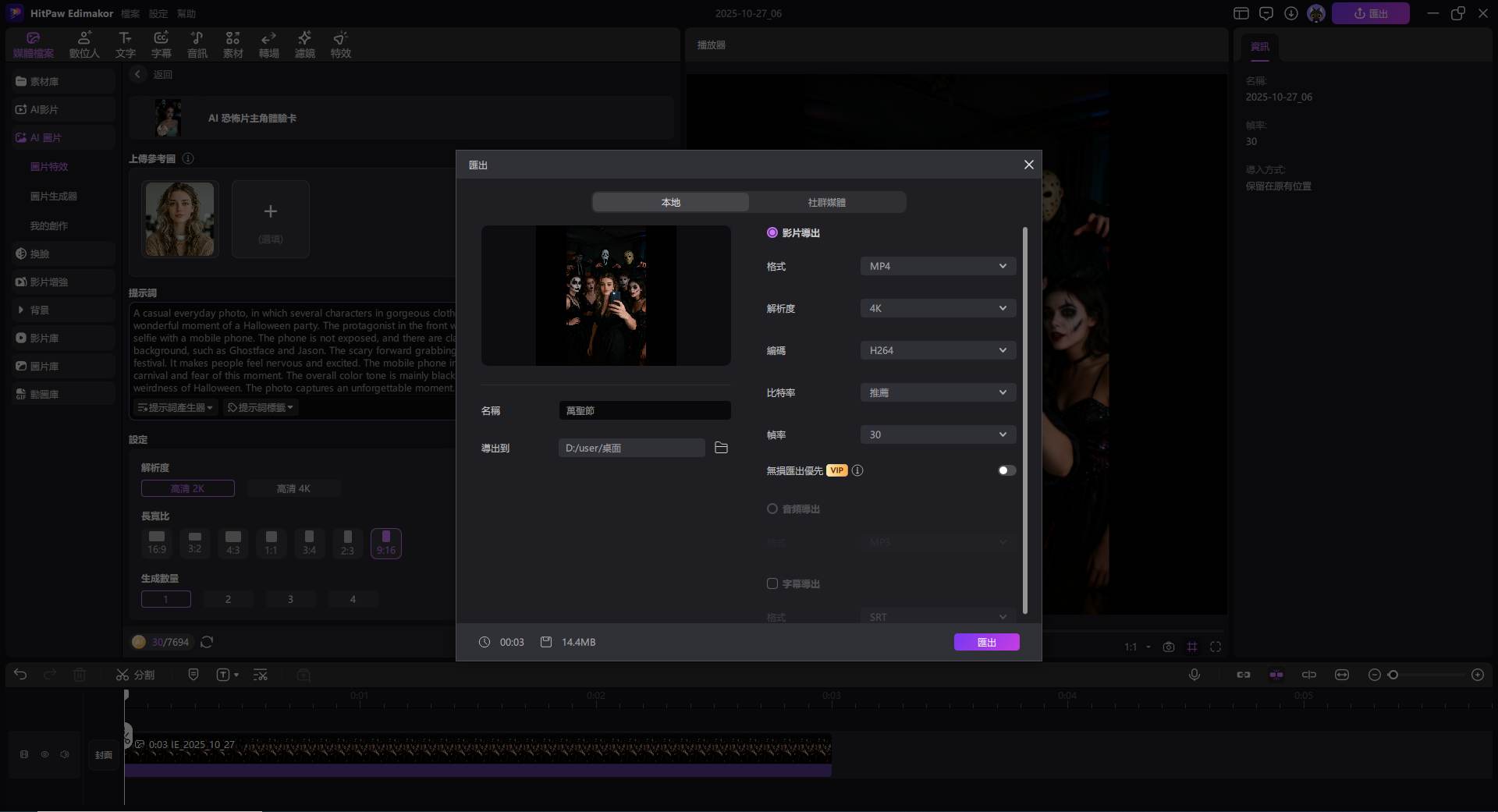Click the fullscreen icon under the player

(x=1216, y=647)
